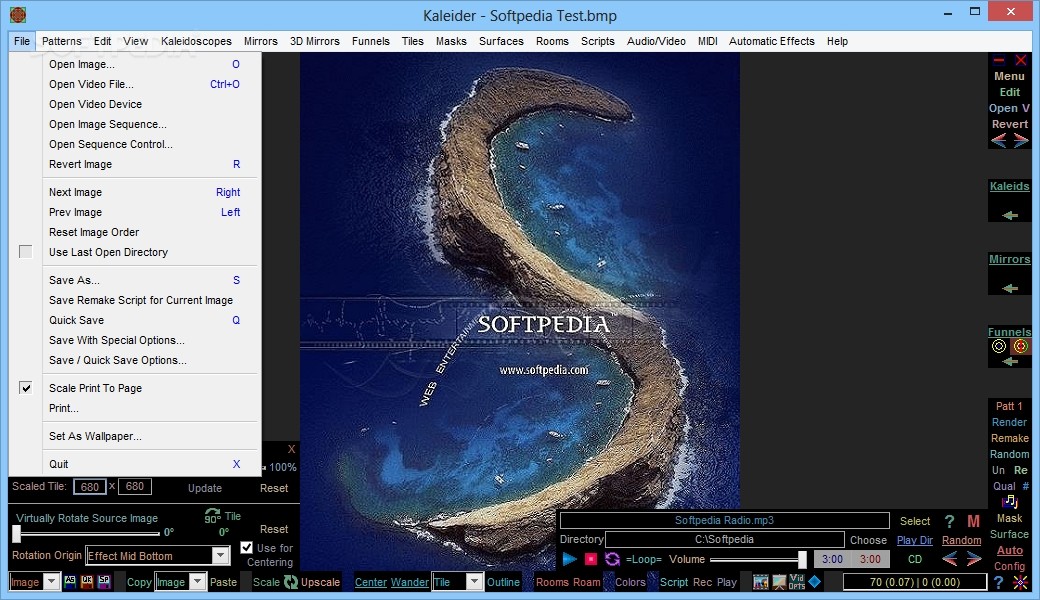Screen dimensions: 1040x600
Task: Click the 90° rotate arrow icon
Action: [212, 516]
